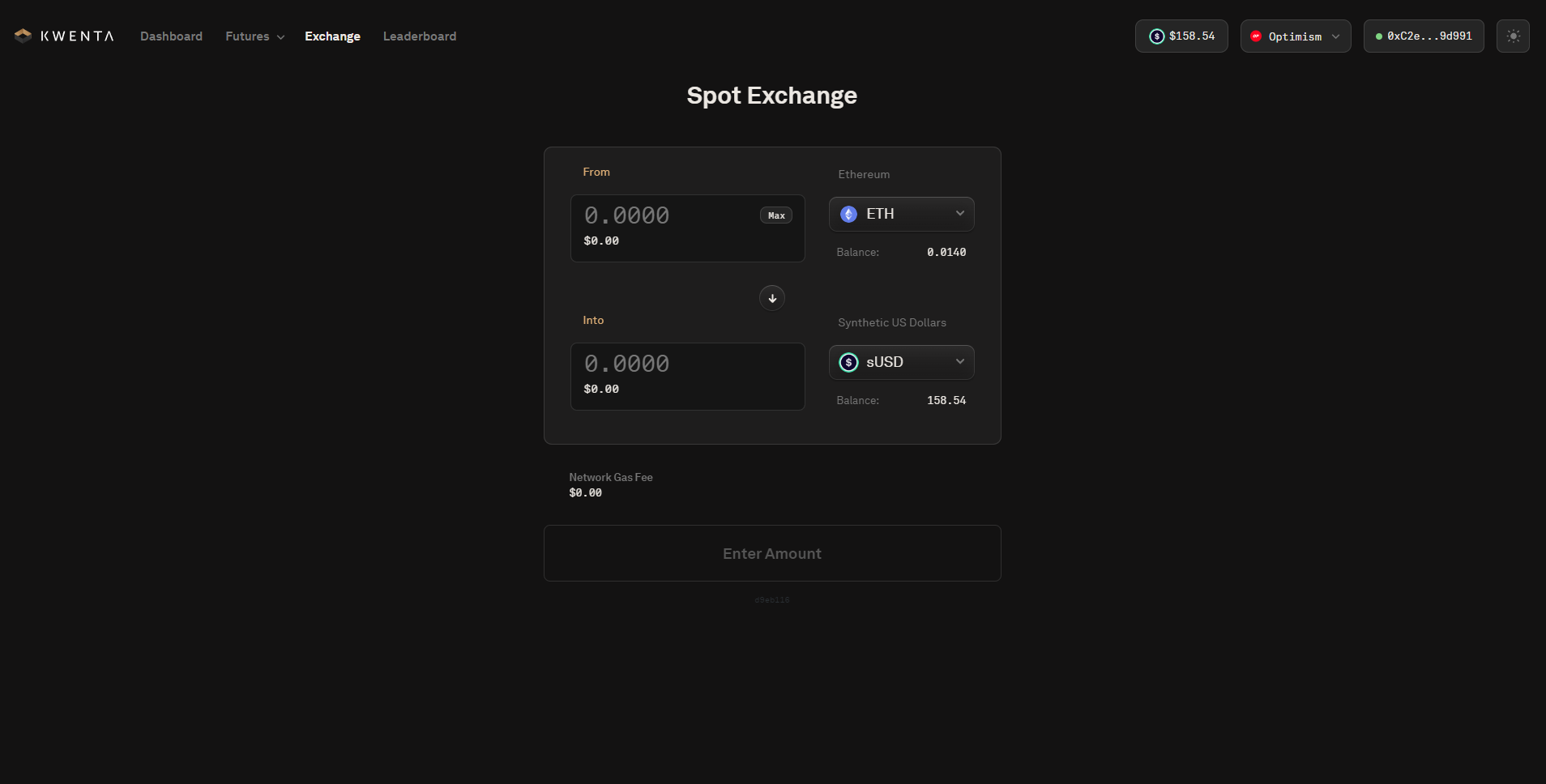
Task: Open the Futures menu
Action: 254,36
